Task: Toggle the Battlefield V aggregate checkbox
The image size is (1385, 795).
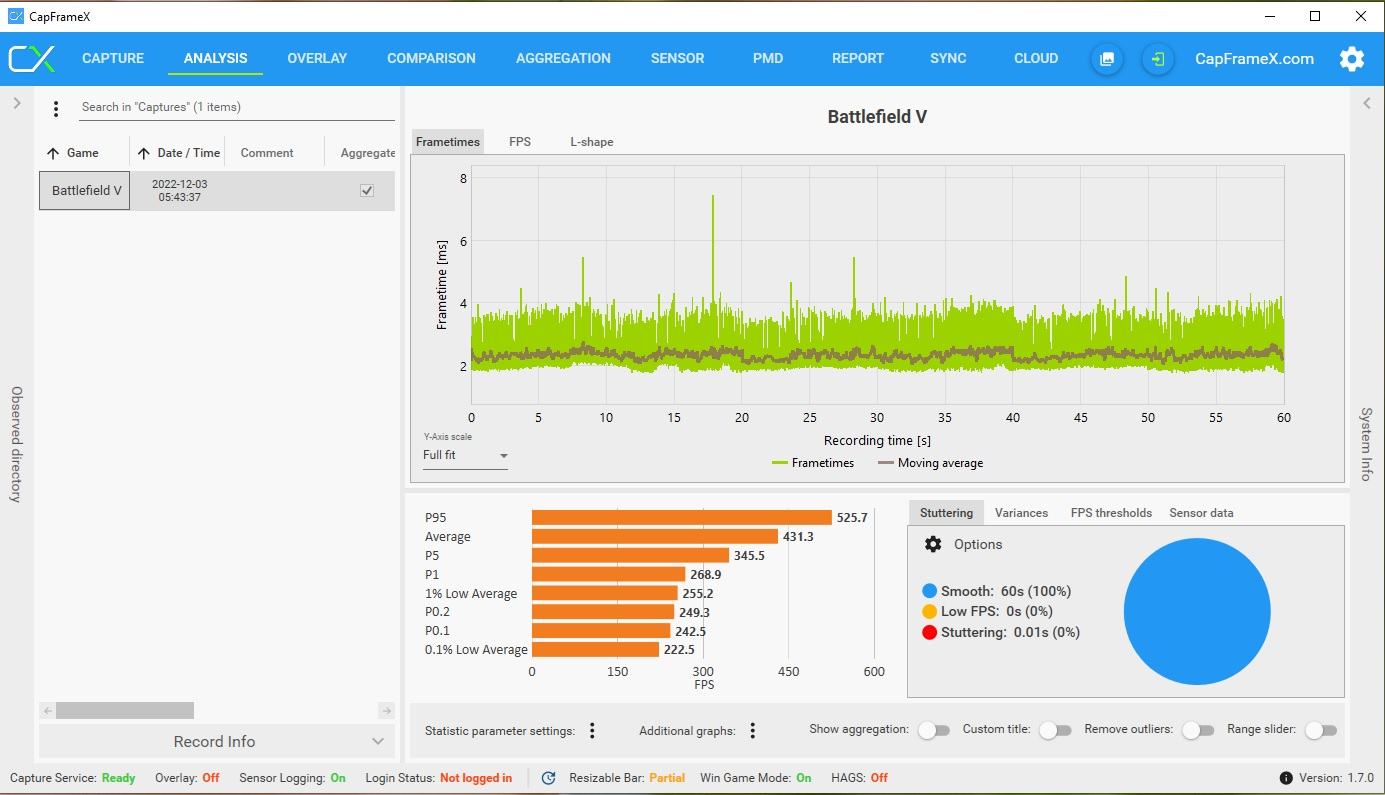Action: coord(367,190)
